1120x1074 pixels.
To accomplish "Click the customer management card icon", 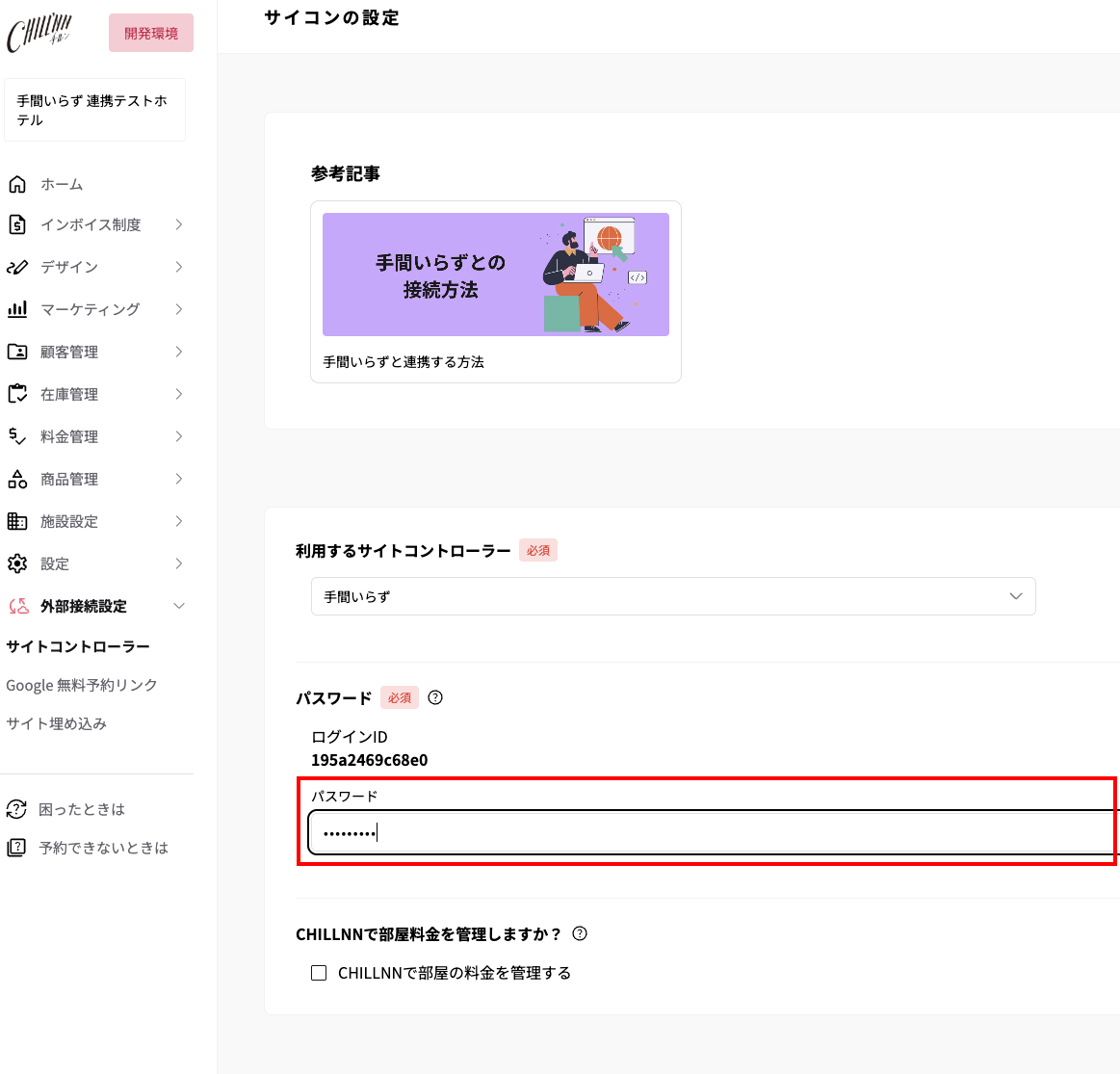I will coord(17,352).
